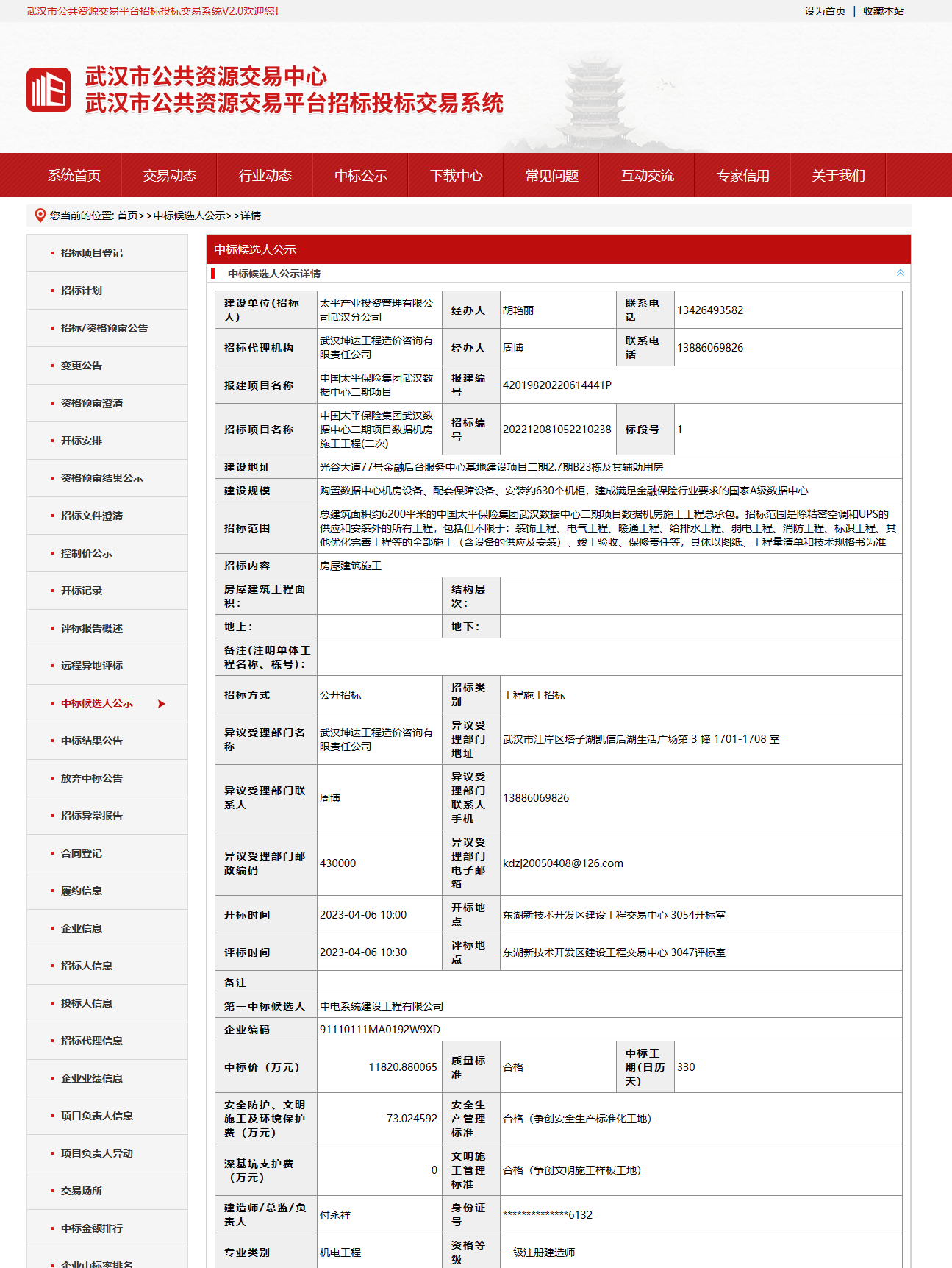Go to 企业业绩信息 in sidebar

[92, 1078]
